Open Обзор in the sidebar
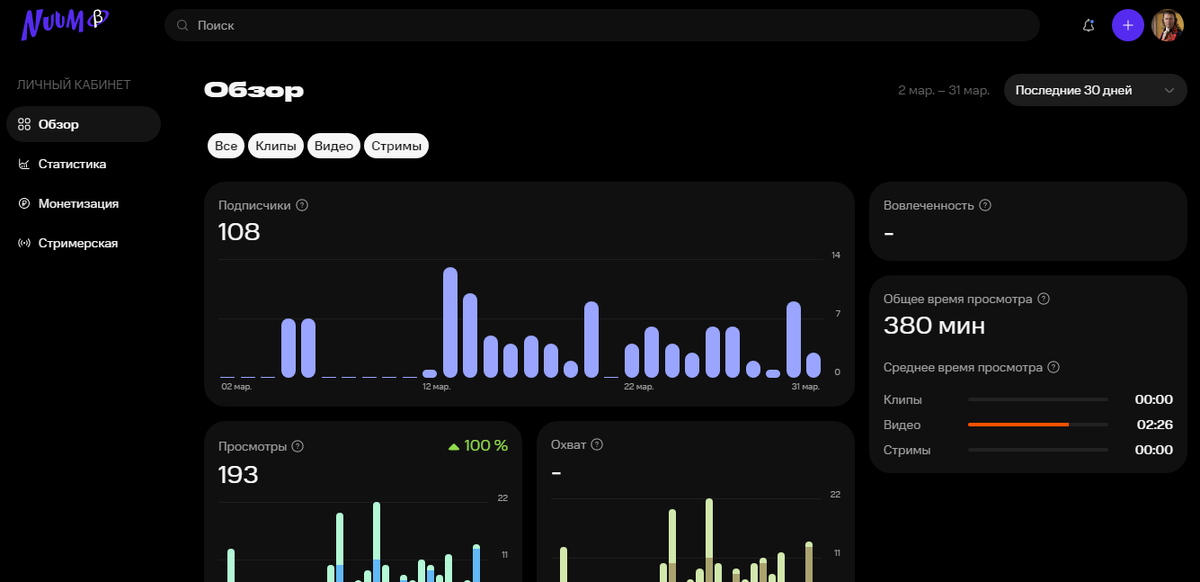Viewport: 1200px width, 582px height. tap(83, 124)
